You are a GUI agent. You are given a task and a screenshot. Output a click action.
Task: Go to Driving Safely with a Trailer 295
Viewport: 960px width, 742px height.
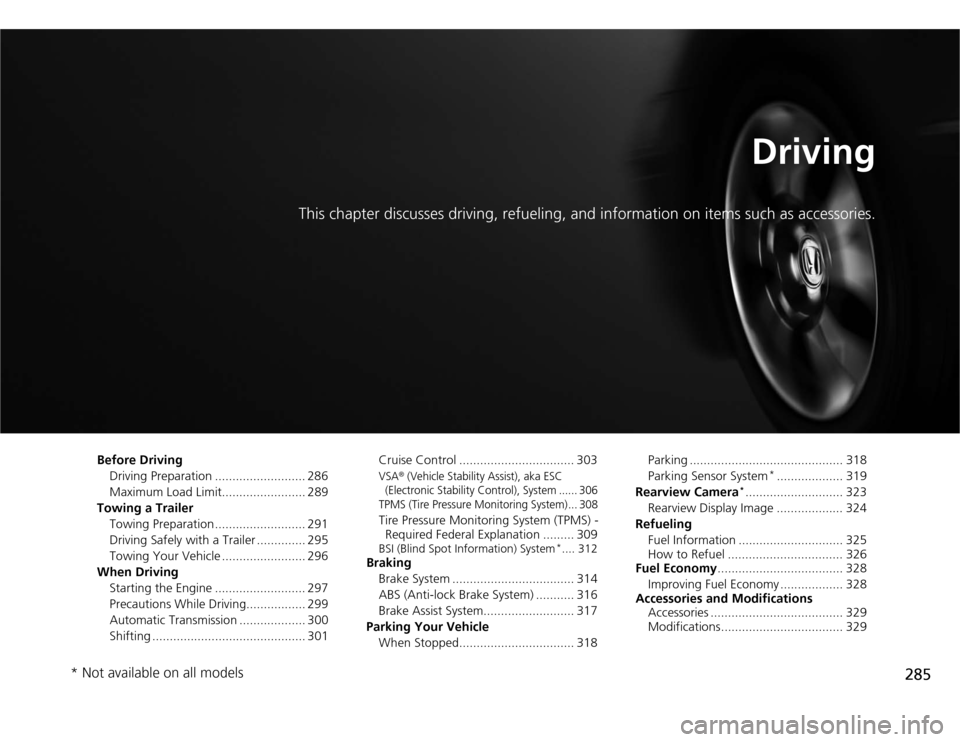pos(219,539)
